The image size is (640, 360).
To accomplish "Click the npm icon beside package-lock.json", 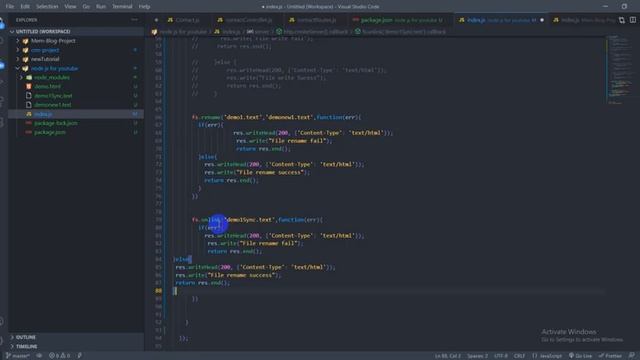I will pyautogui.click(x=29, y=123).
